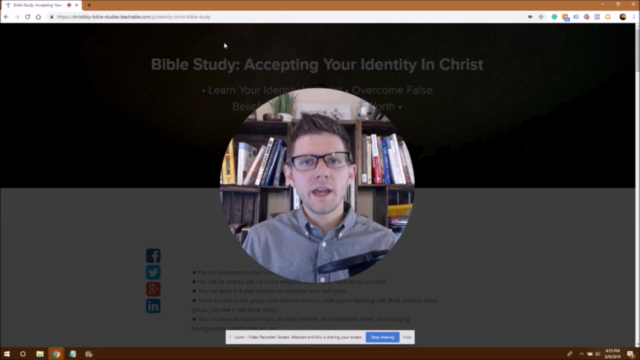Share the page on Google Plus

coord(153,289)
